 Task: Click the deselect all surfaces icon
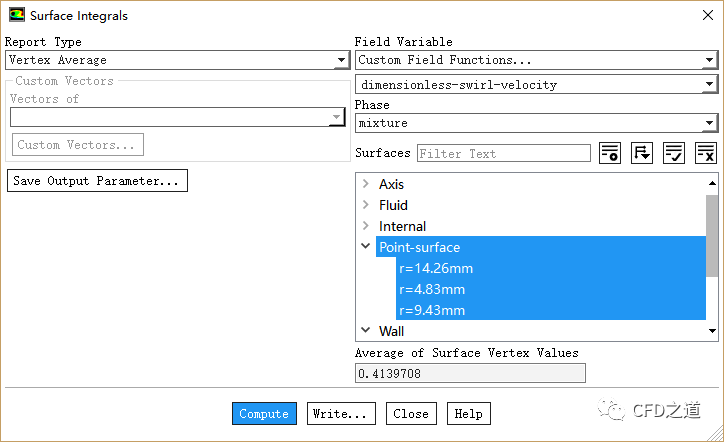pos(706,153)
